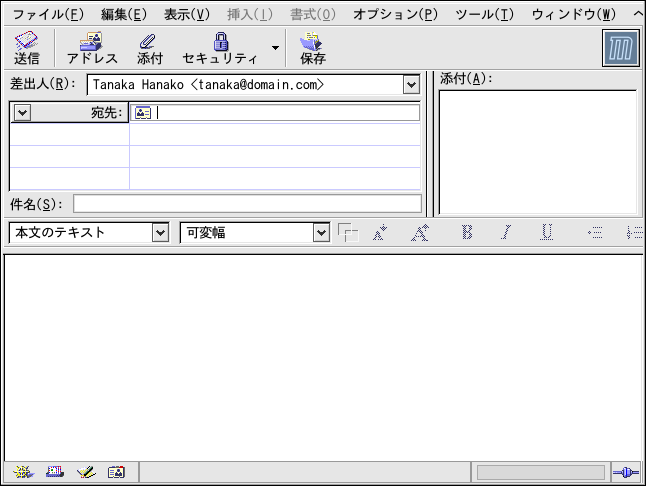
Task: Toggle italic text formatting
Action: tap(506, 232)
